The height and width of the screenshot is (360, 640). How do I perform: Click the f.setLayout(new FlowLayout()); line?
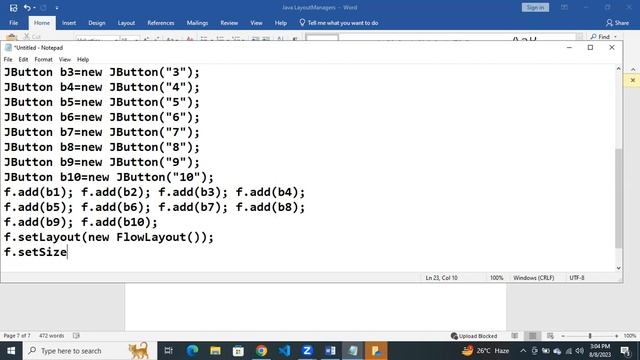pyautogui.click(x=109, y=237)
